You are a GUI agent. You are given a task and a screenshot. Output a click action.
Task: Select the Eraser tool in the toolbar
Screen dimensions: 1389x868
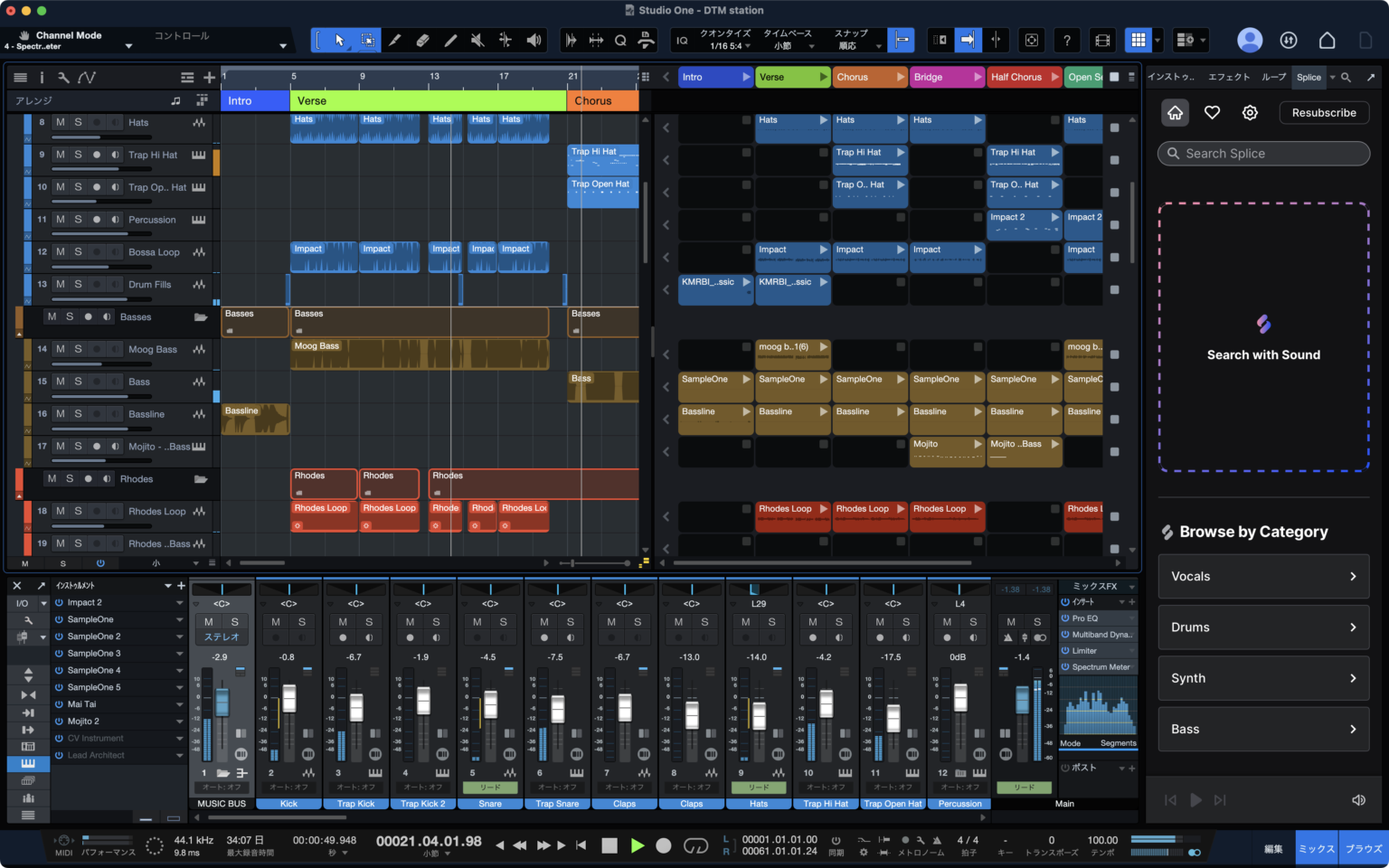click(425, 41)
